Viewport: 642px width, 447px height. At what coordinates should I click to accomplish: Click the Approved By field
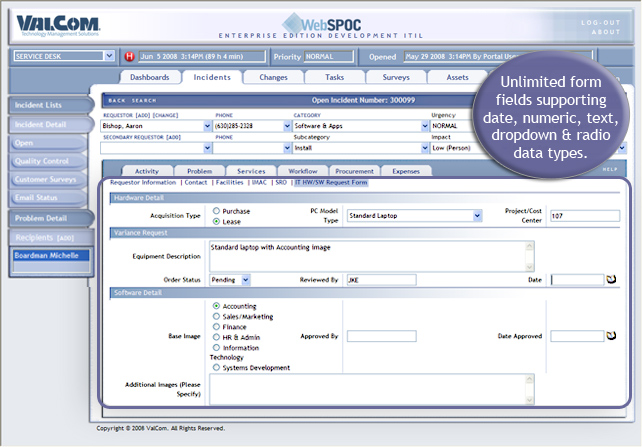(x=382, y=336)
